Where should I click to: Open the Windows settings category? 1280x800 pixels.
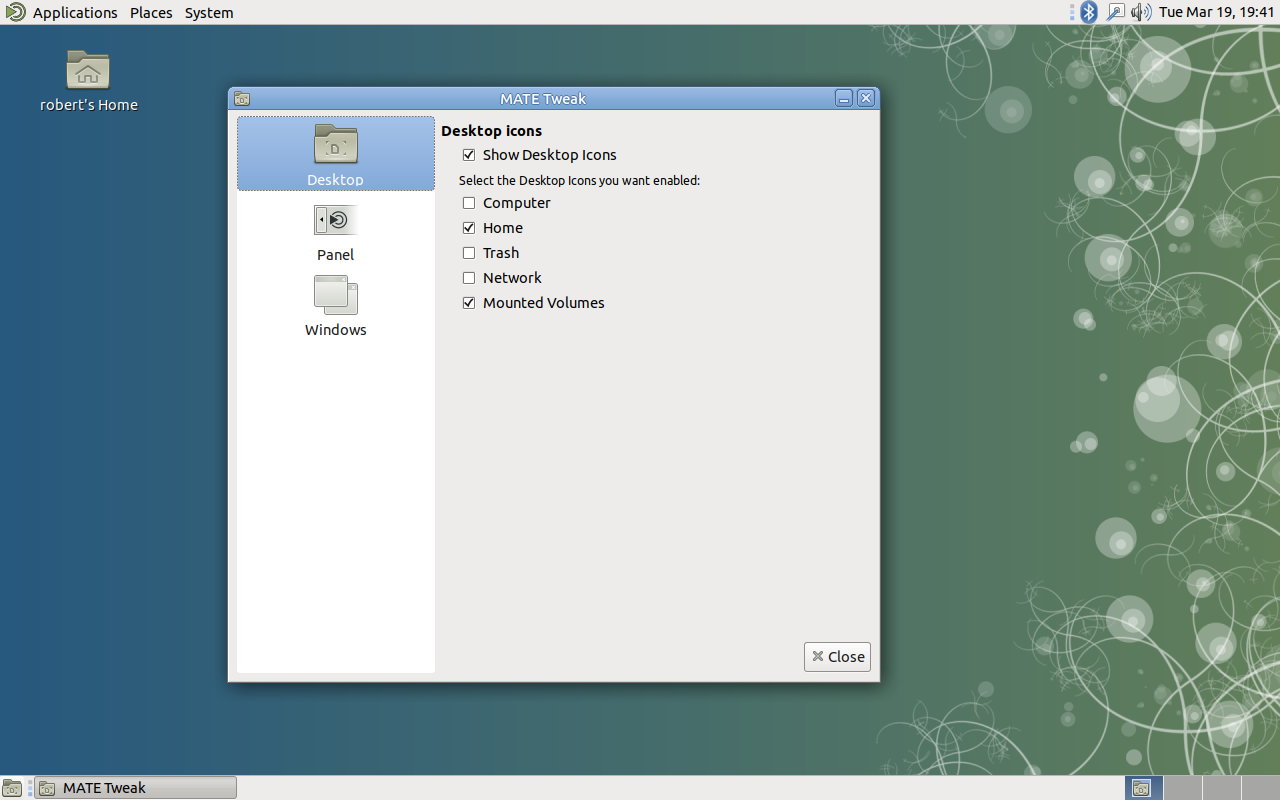(336, 307)
